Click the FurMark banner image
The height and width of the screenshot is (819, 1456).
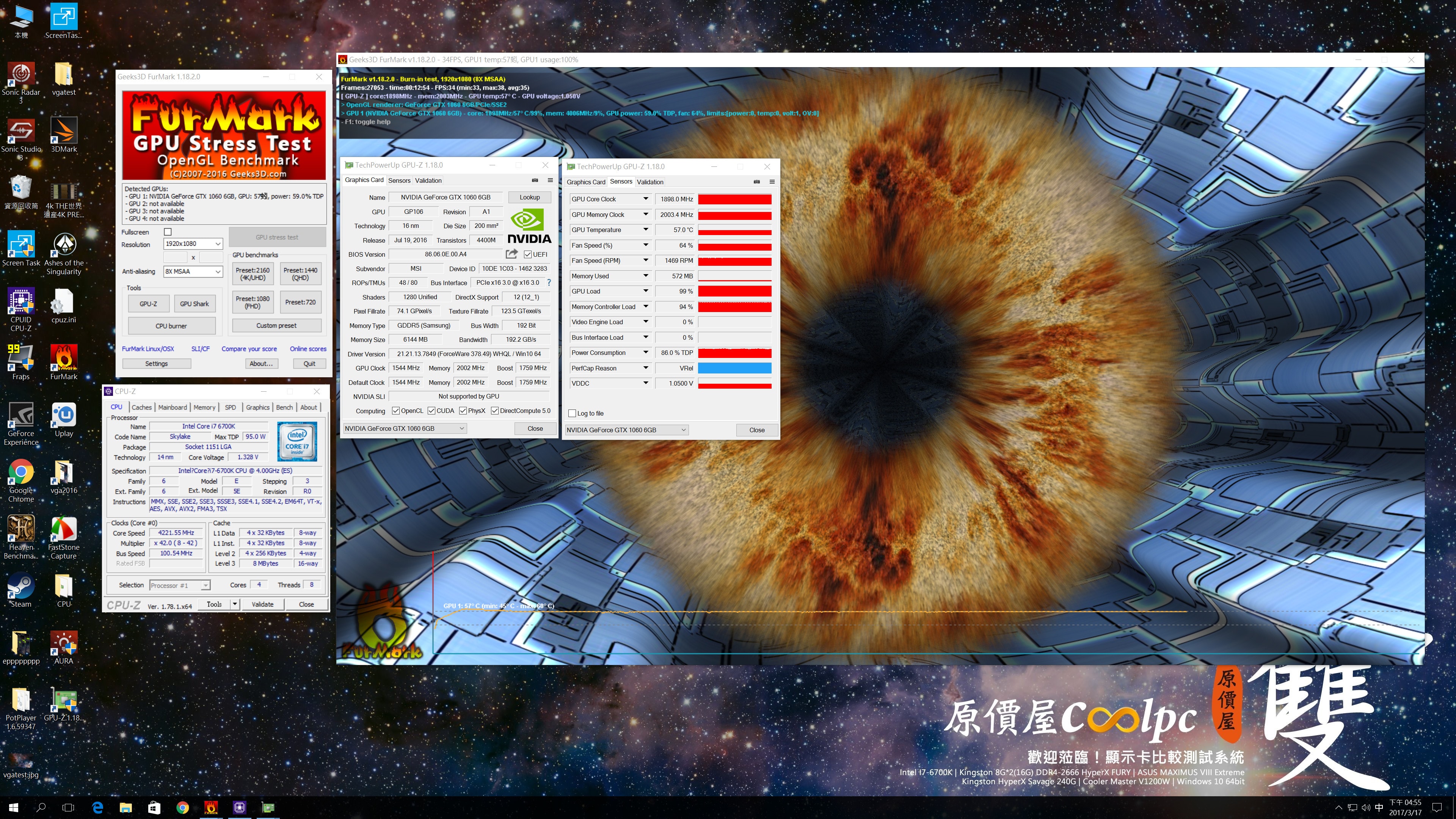point(224,135)
